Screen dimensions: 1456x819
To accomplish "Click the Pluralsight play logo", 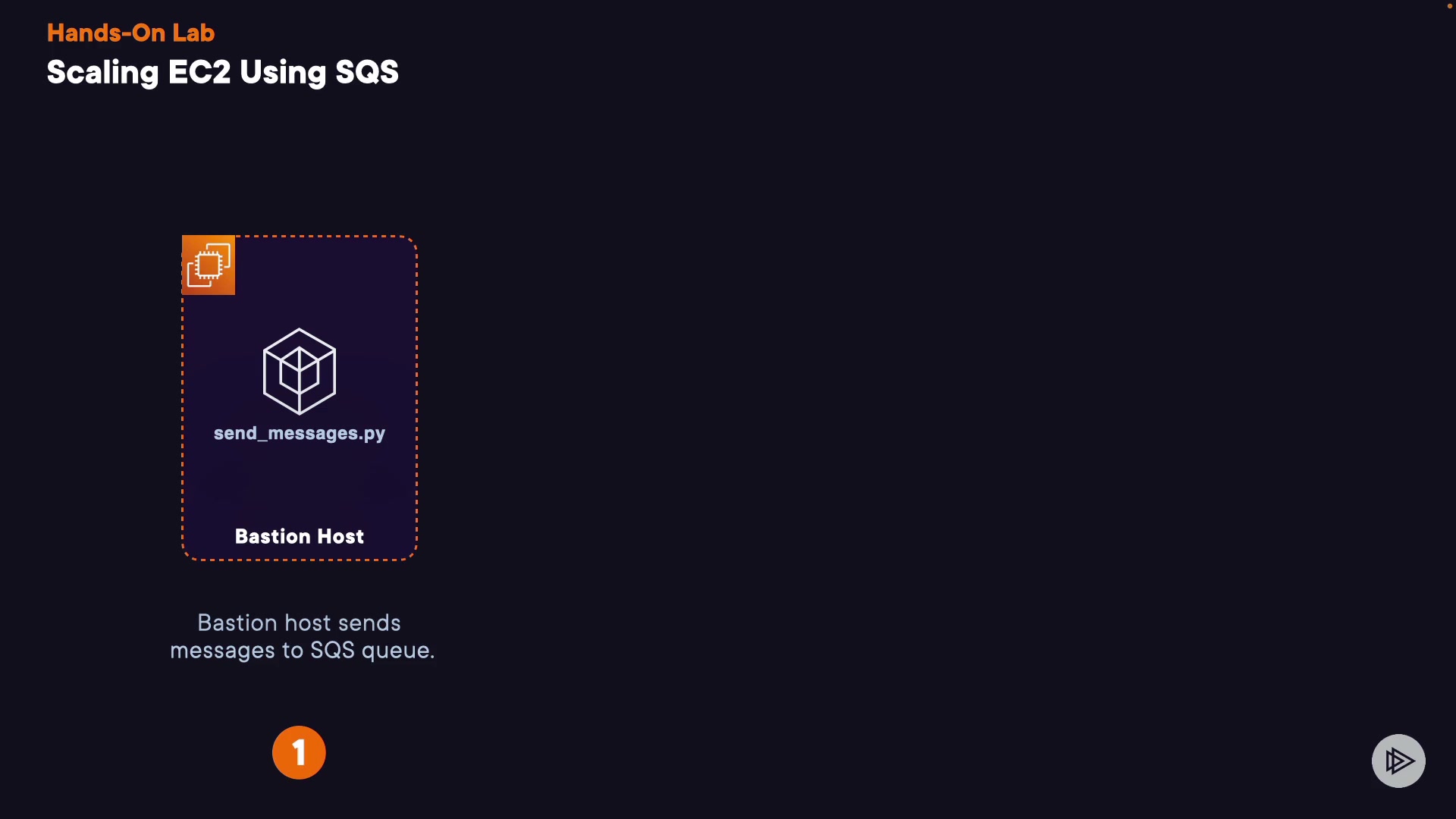I will pyautogui.click(x=1398, y=761).
